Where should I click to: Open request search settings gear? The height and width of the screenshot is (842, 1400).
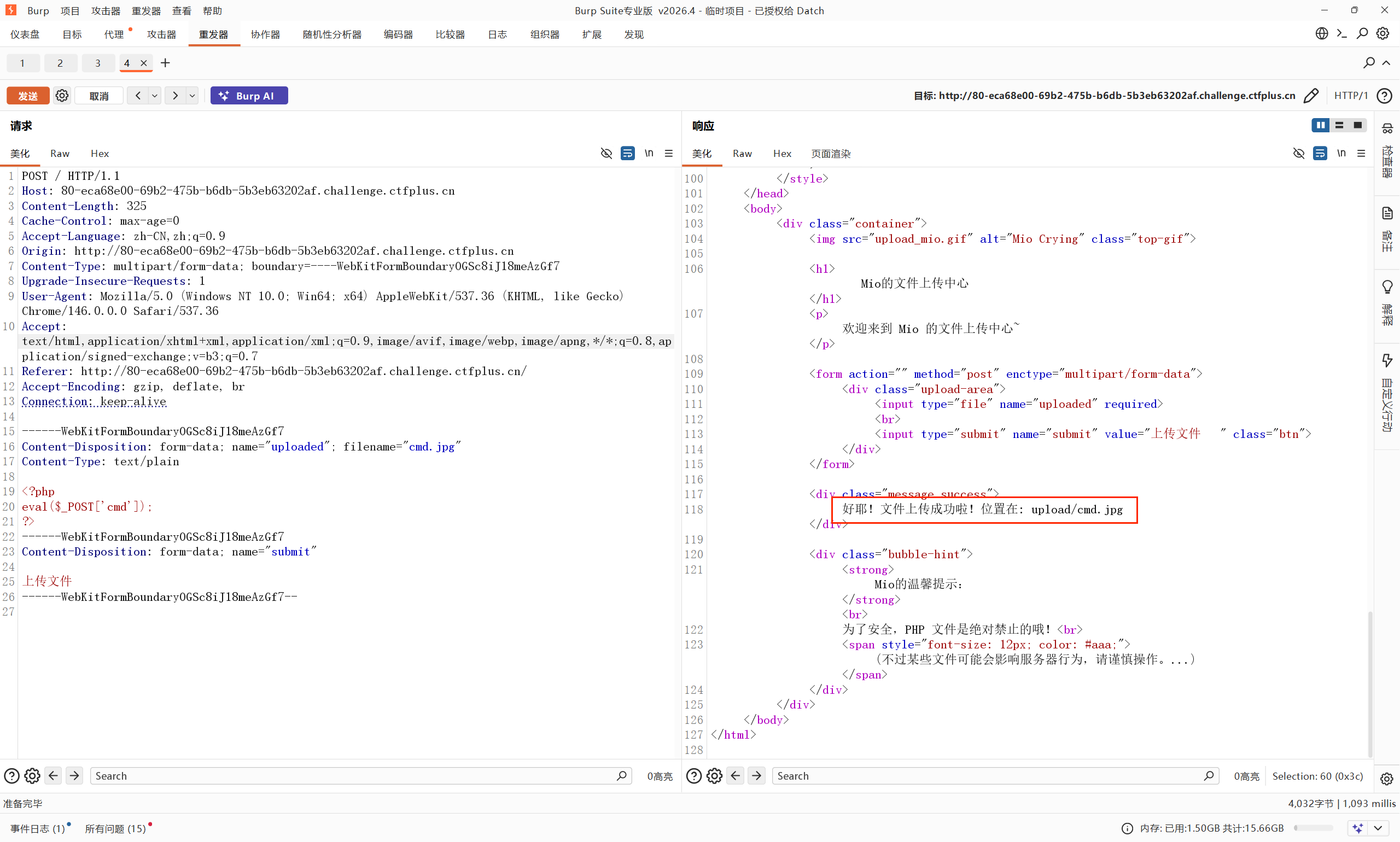32,776
